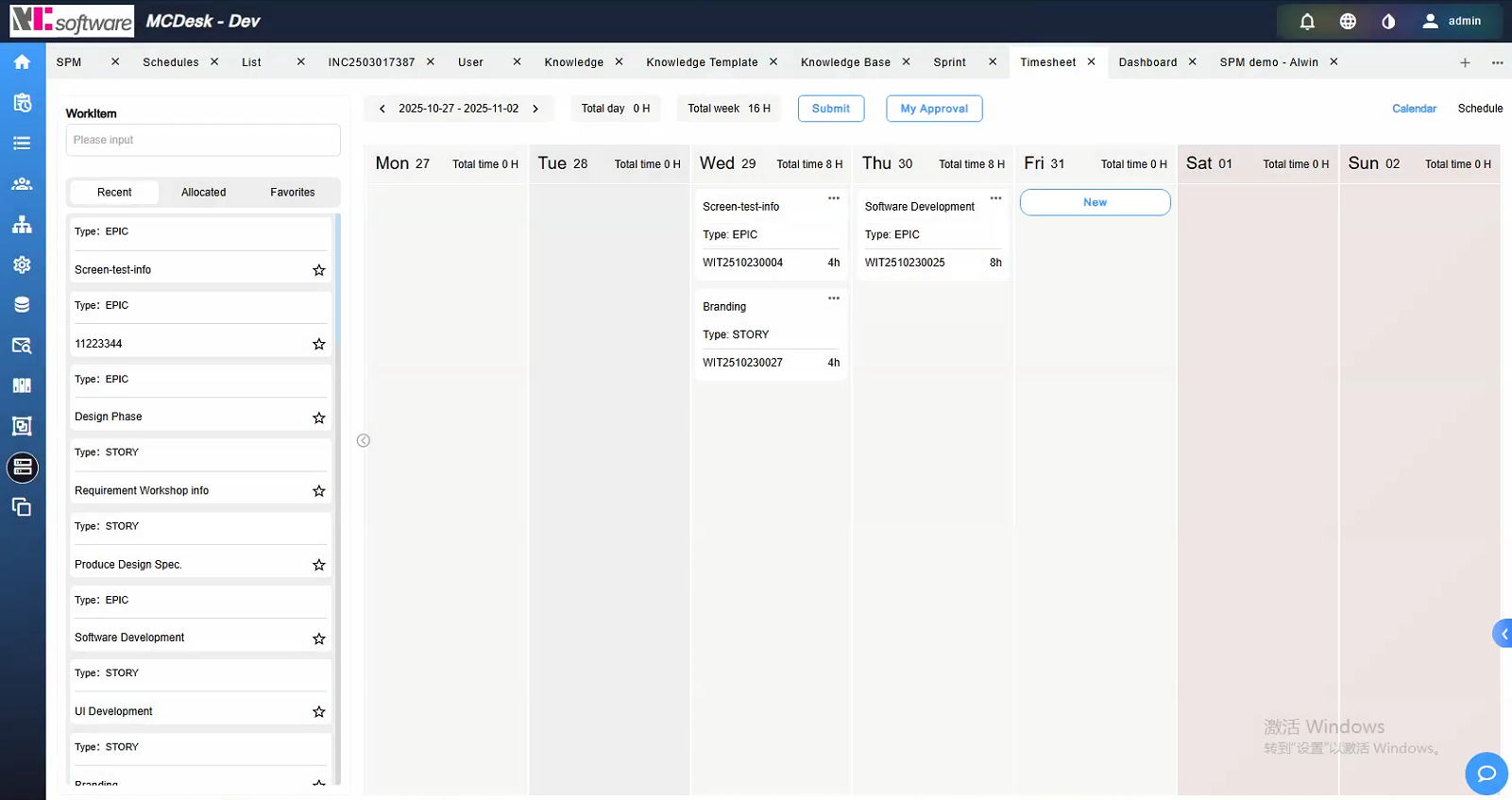
Task: Favorite the Design Phase work item
Action: point(319,417)
